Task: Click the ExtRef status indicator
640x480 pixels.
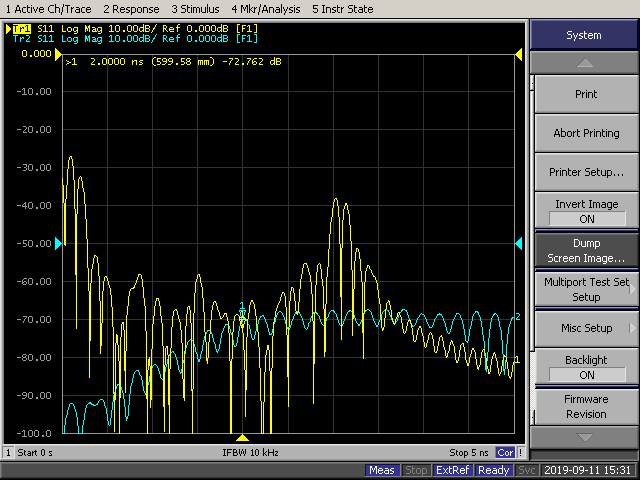Action: tap(453, 470)
